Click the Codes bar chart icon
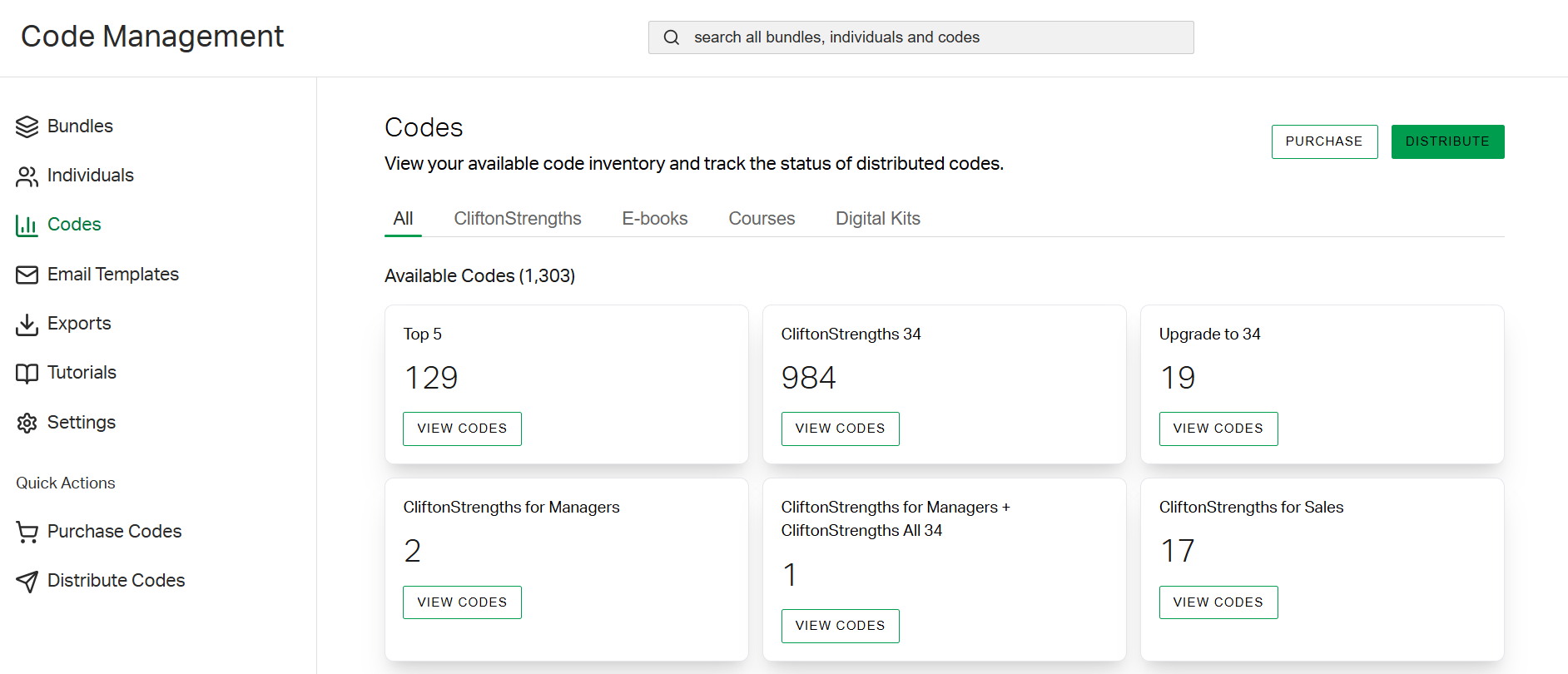This screenshot has width=1568, height=674. [x=27, y=225]
